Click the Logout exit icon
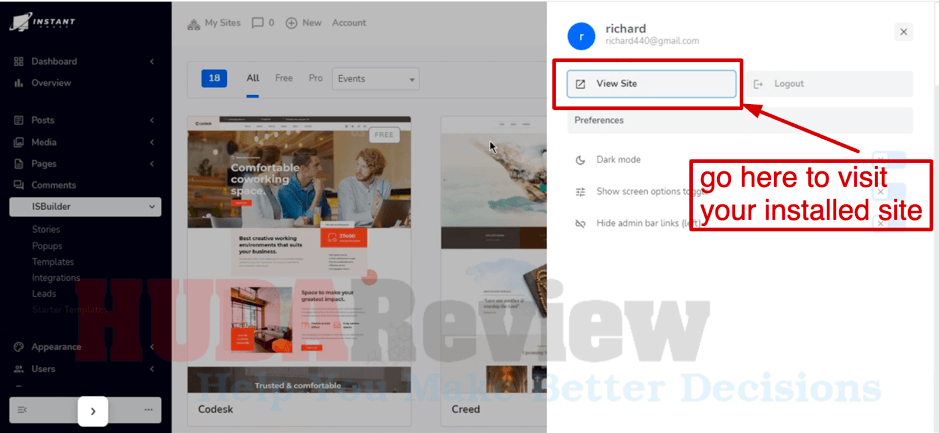The width and height of the screenshot is (939, 433). tap(758, 84)
